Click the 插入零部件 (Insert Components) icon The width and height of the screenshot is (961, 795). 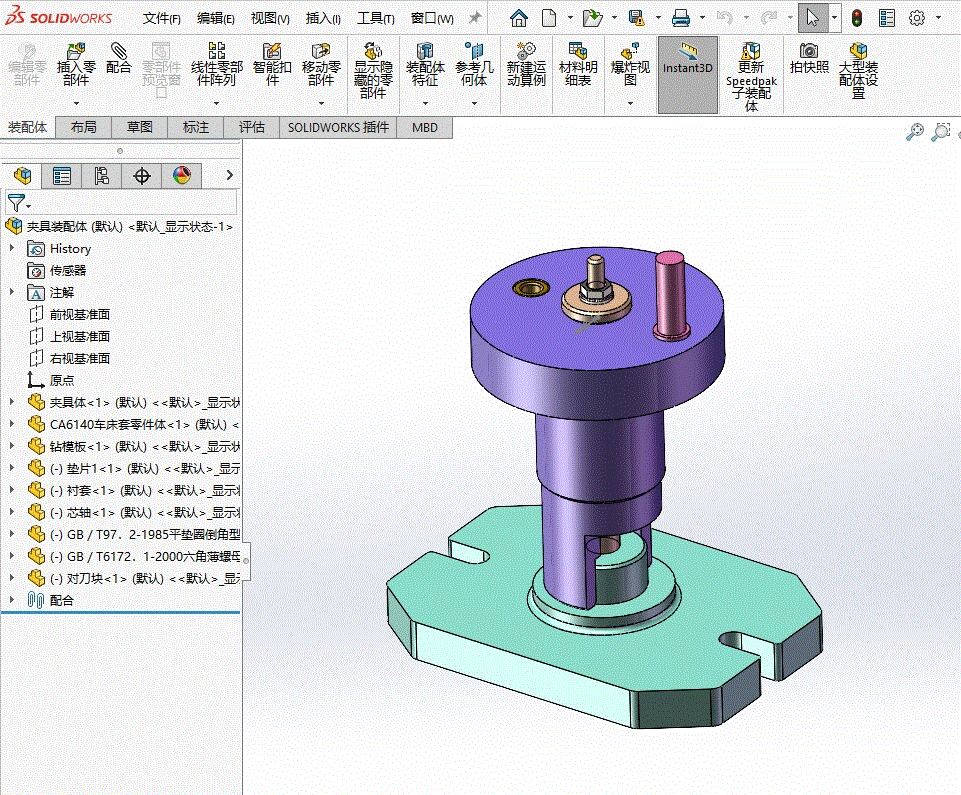click(x=76, y=65)
